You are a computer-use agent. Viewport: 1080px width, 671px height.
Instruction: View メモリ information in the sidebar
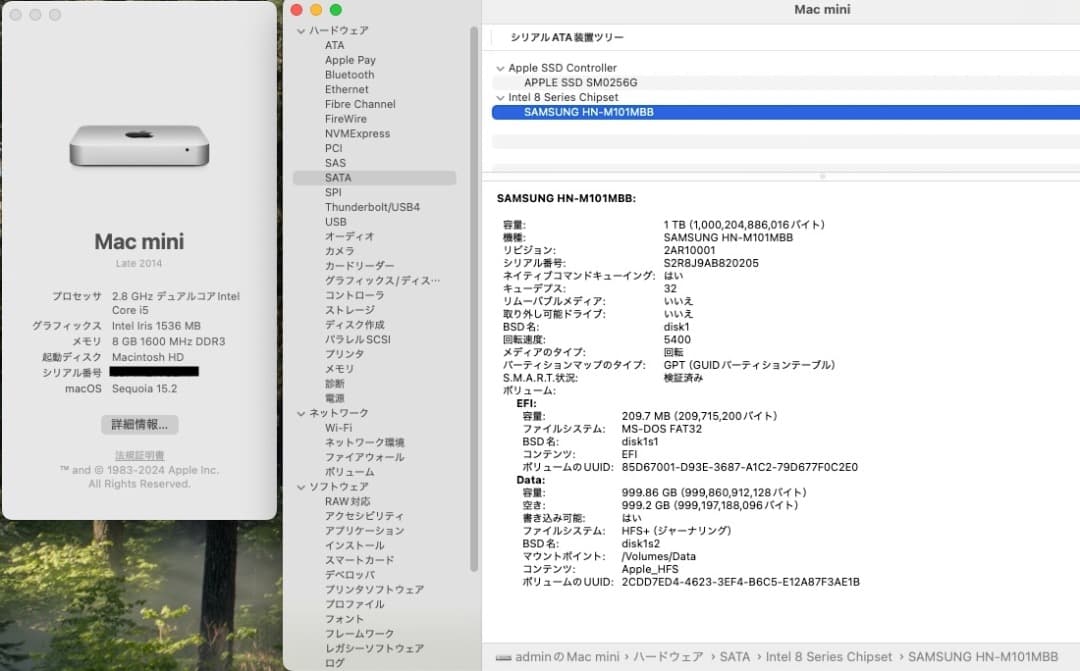pos(340,369)
